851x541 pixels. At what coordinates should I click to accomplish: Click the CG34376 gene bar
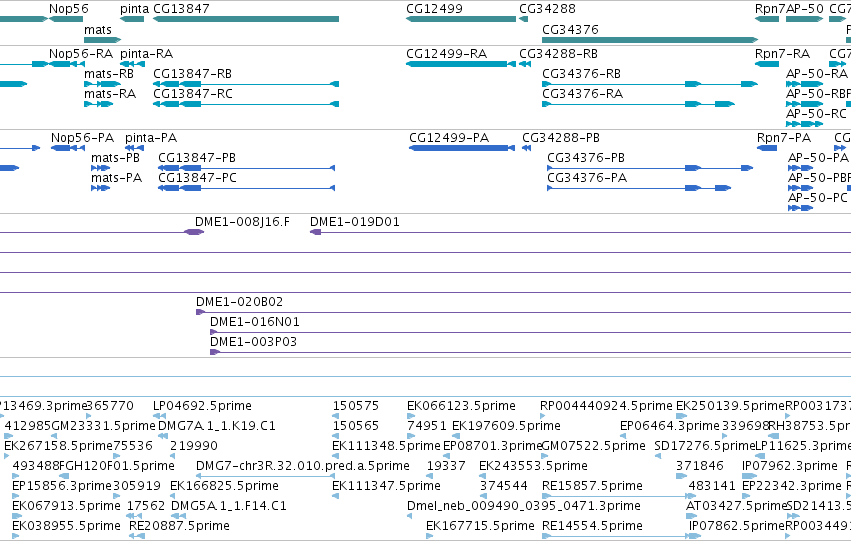[650, 40]
